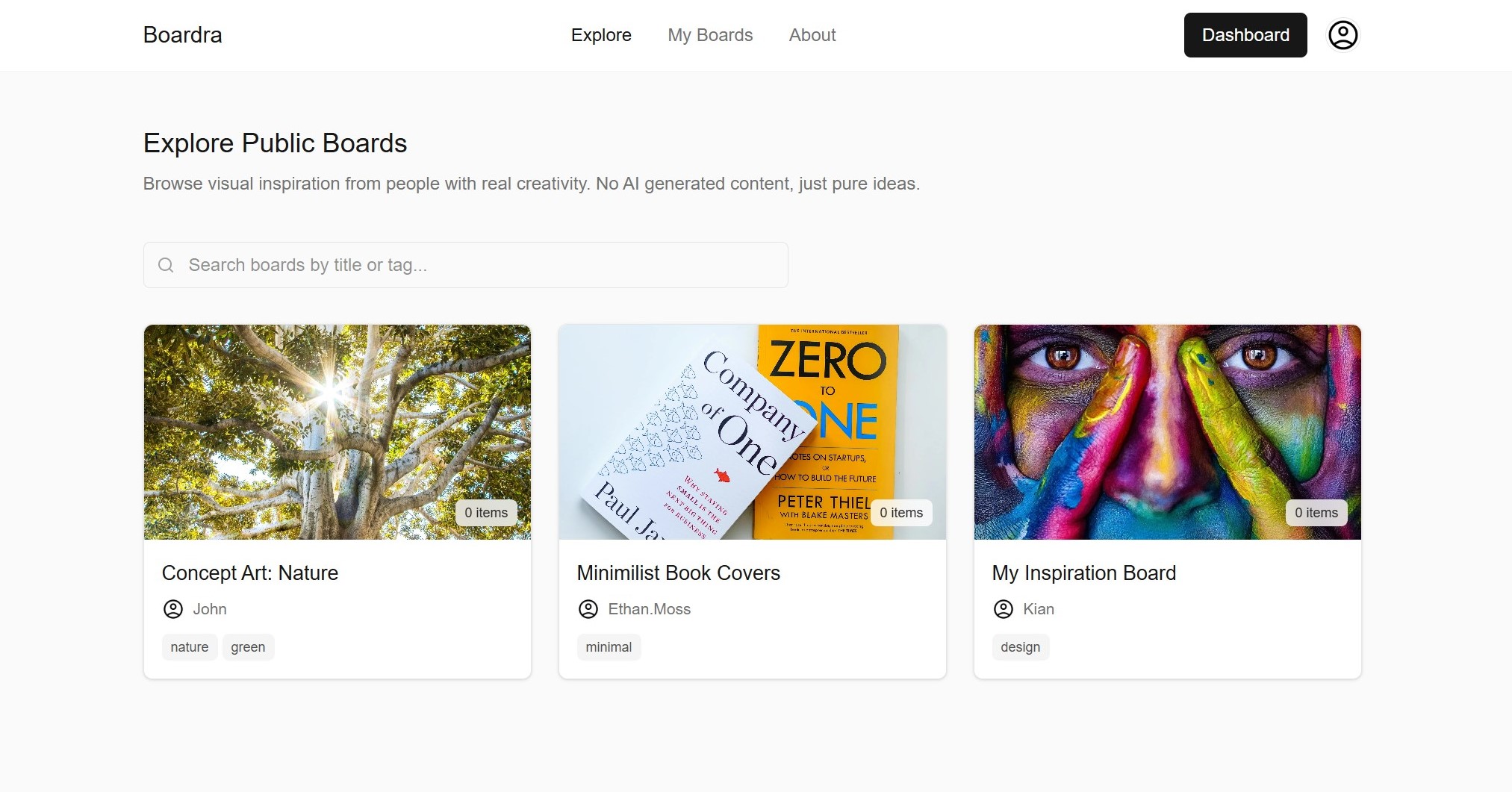This screenshot has width=1512, height=792.
Task: Open My Boards navigation item
Action: [x=710, y=35]
